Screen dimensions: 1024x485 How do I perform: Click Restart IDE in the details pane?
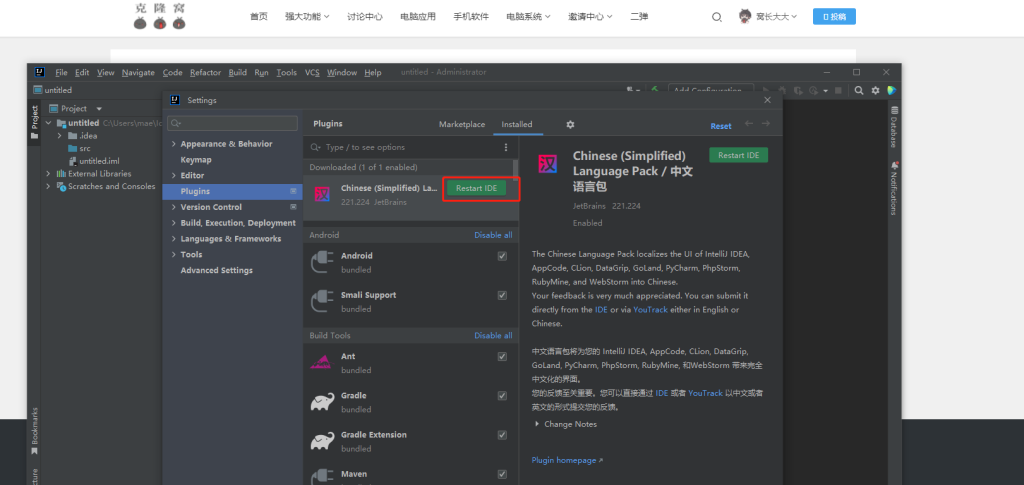(739, 155)
